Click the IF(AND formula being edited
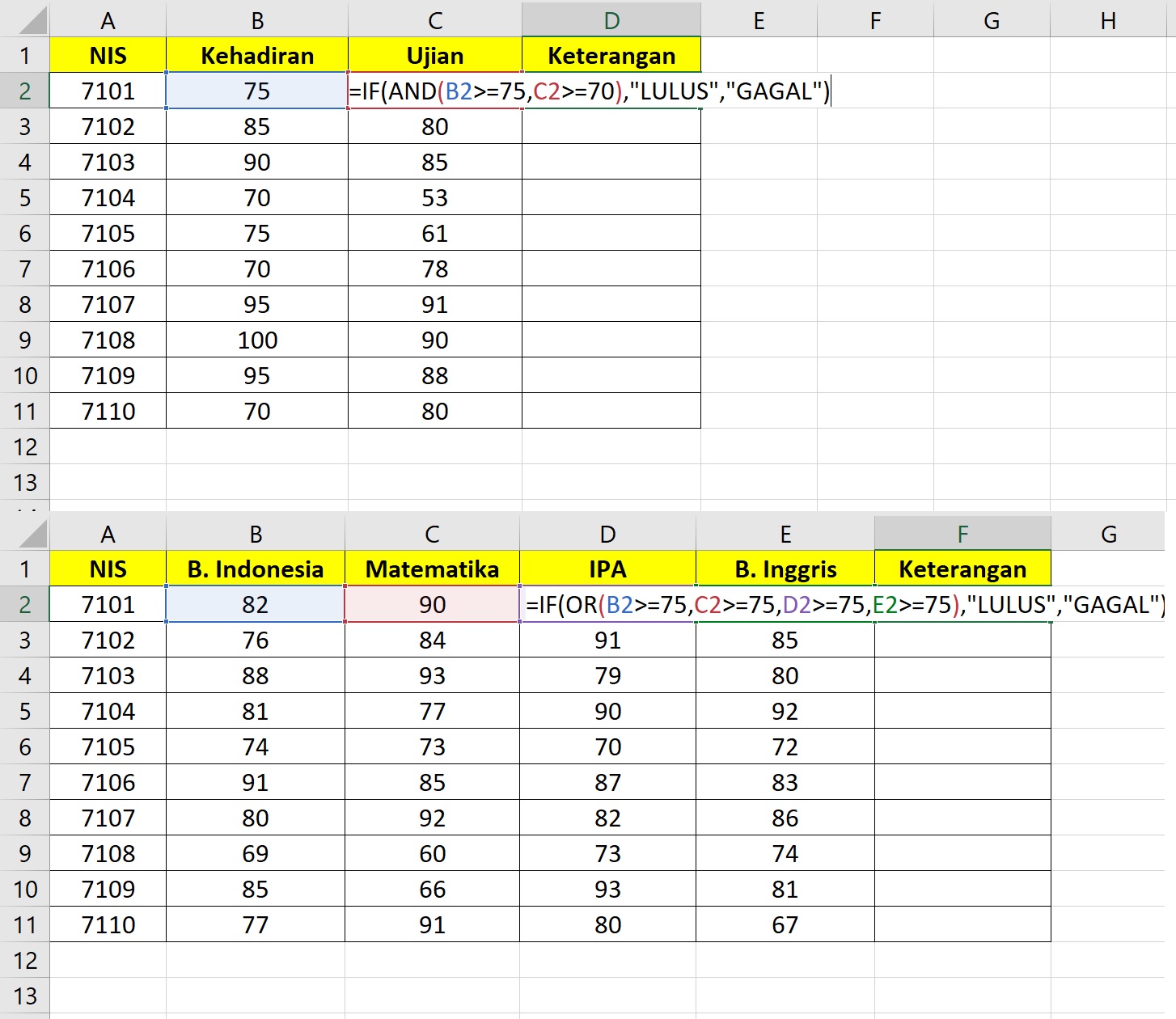This screenshot has height=1019, width=1176. 590,91
